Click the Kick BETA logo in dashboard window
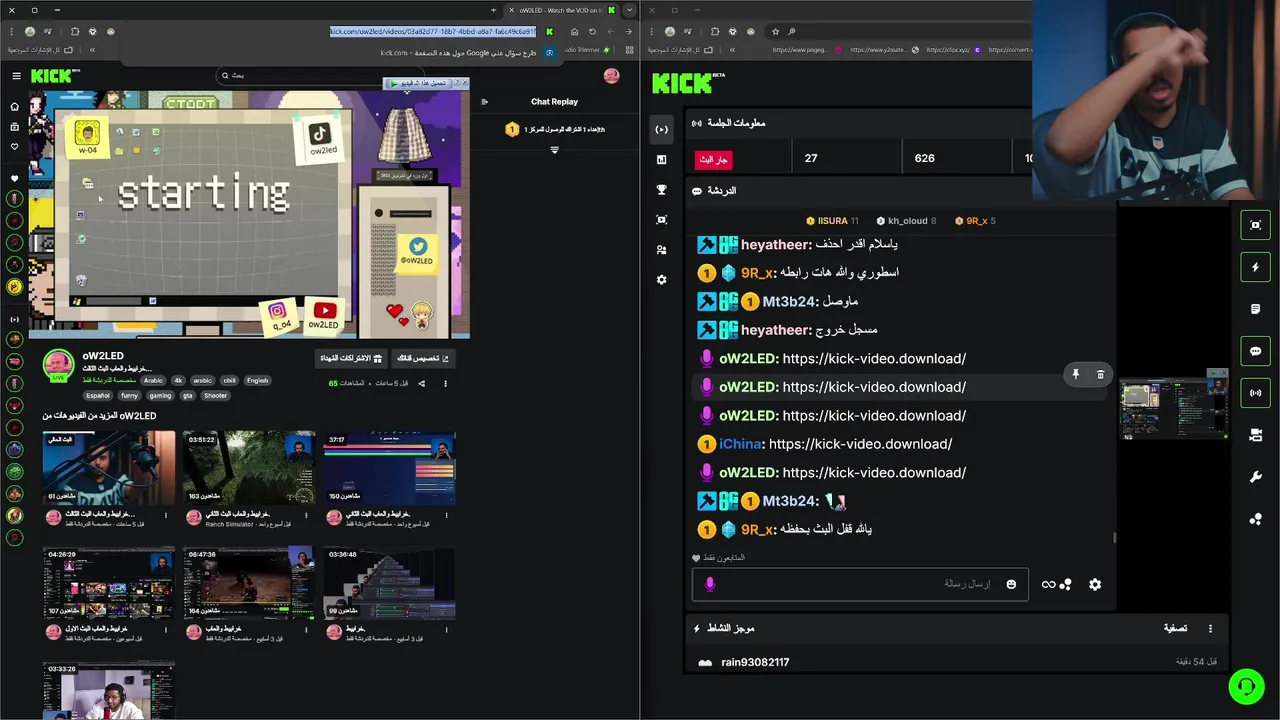Viewport: 1280px width, 720px height. point(689,83)
